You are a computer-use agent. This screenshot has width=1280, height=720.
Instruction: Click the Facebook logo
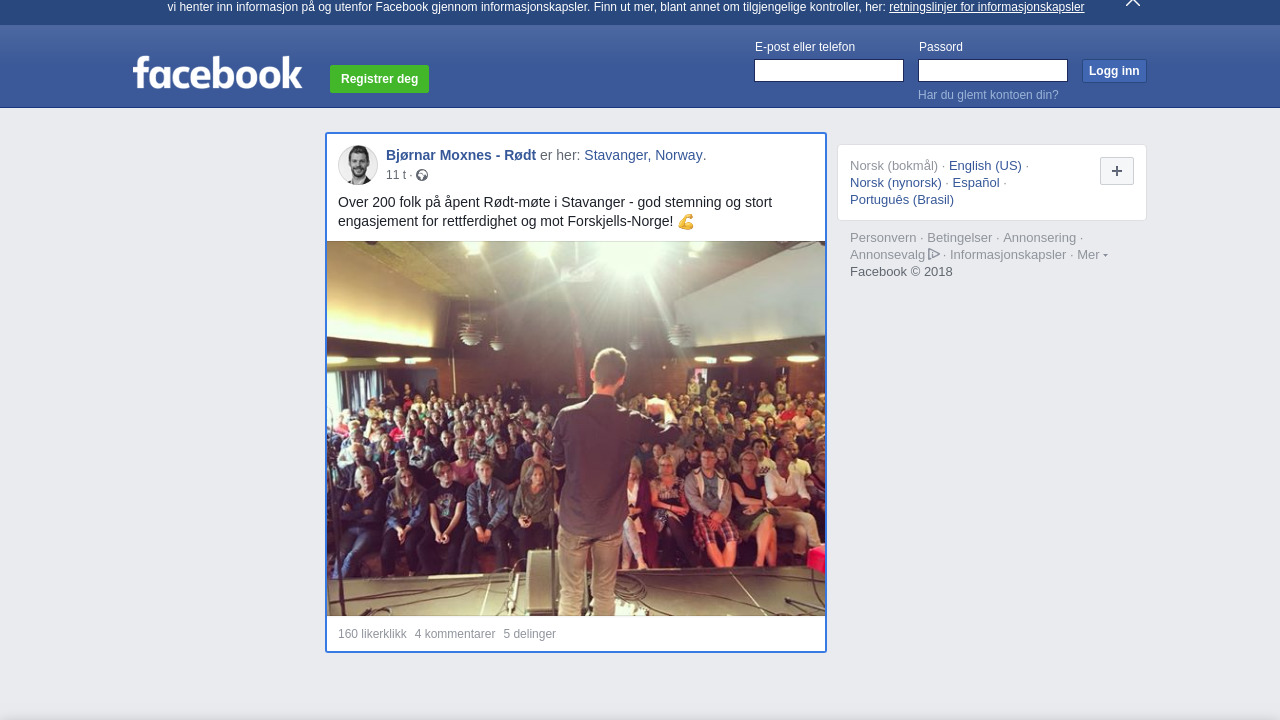[x=217, y=73]
